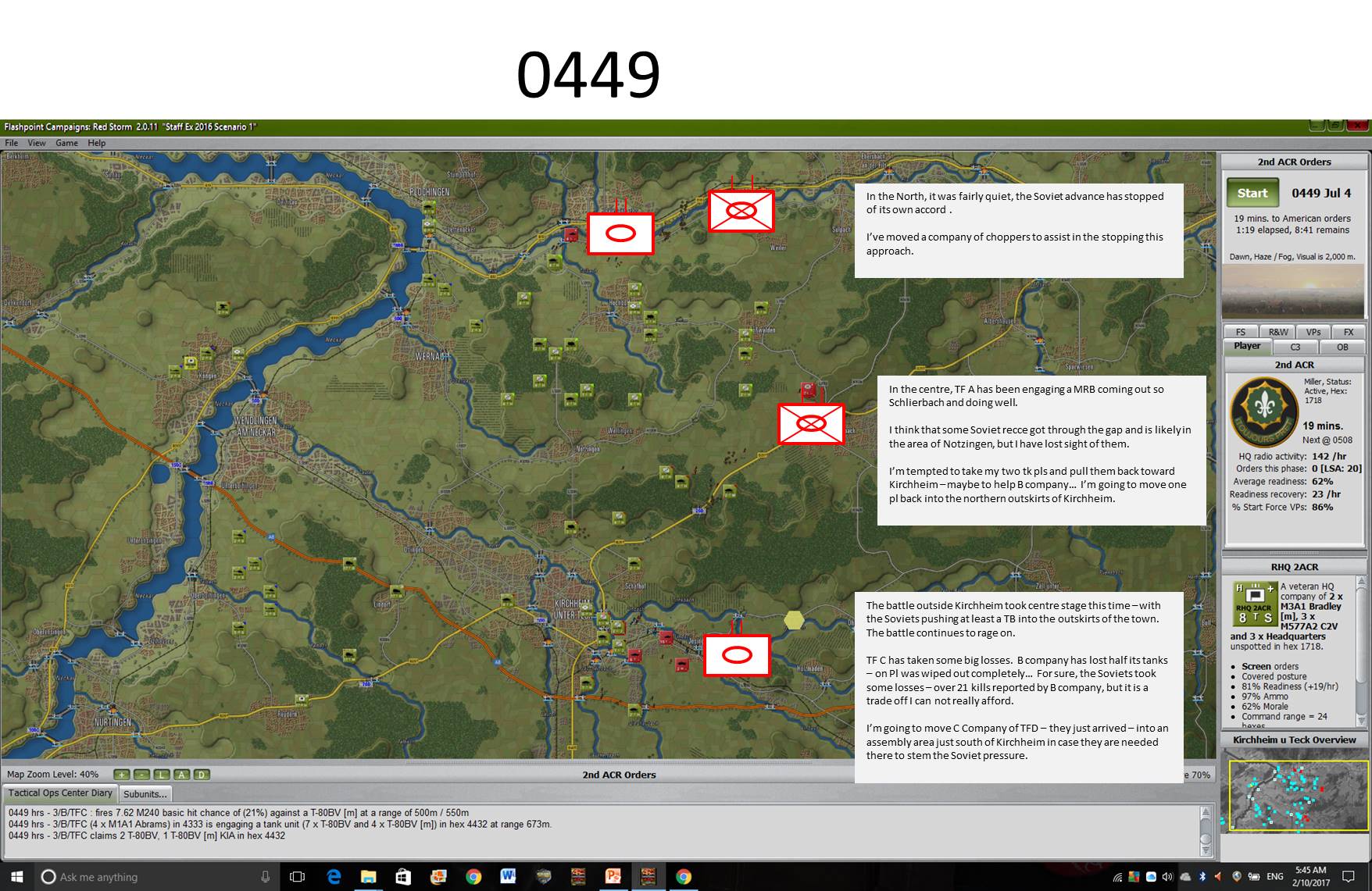
Task: Launch Microsoft Edge from the taskbar
Action: tap(334, 877)
